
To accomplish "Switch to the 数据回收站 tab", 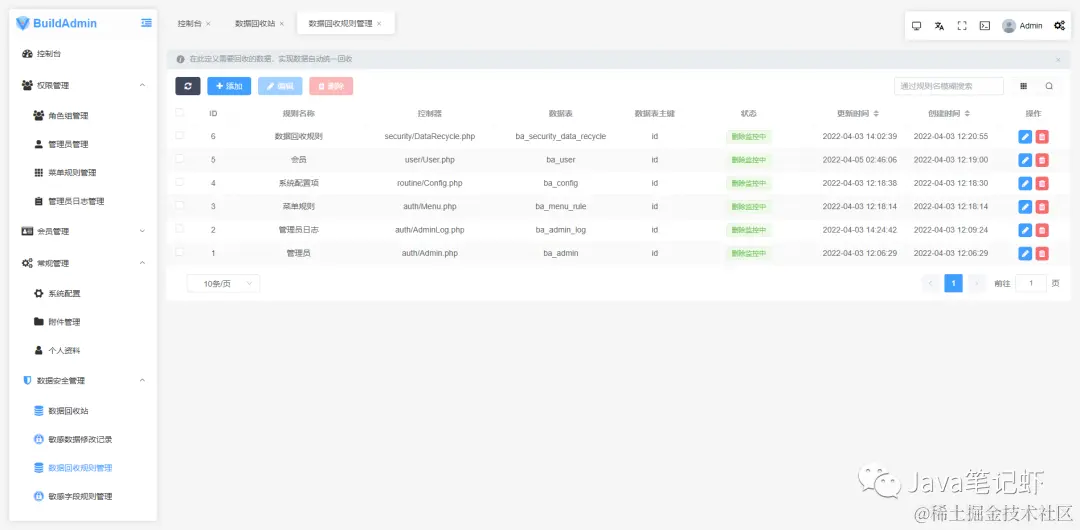I will [255, 23].
